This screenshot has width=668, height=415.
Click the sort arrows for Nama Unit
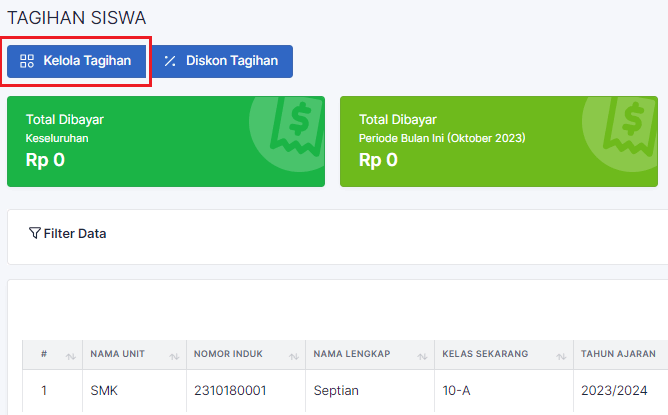pyautogui.click(x=175, y=354)
